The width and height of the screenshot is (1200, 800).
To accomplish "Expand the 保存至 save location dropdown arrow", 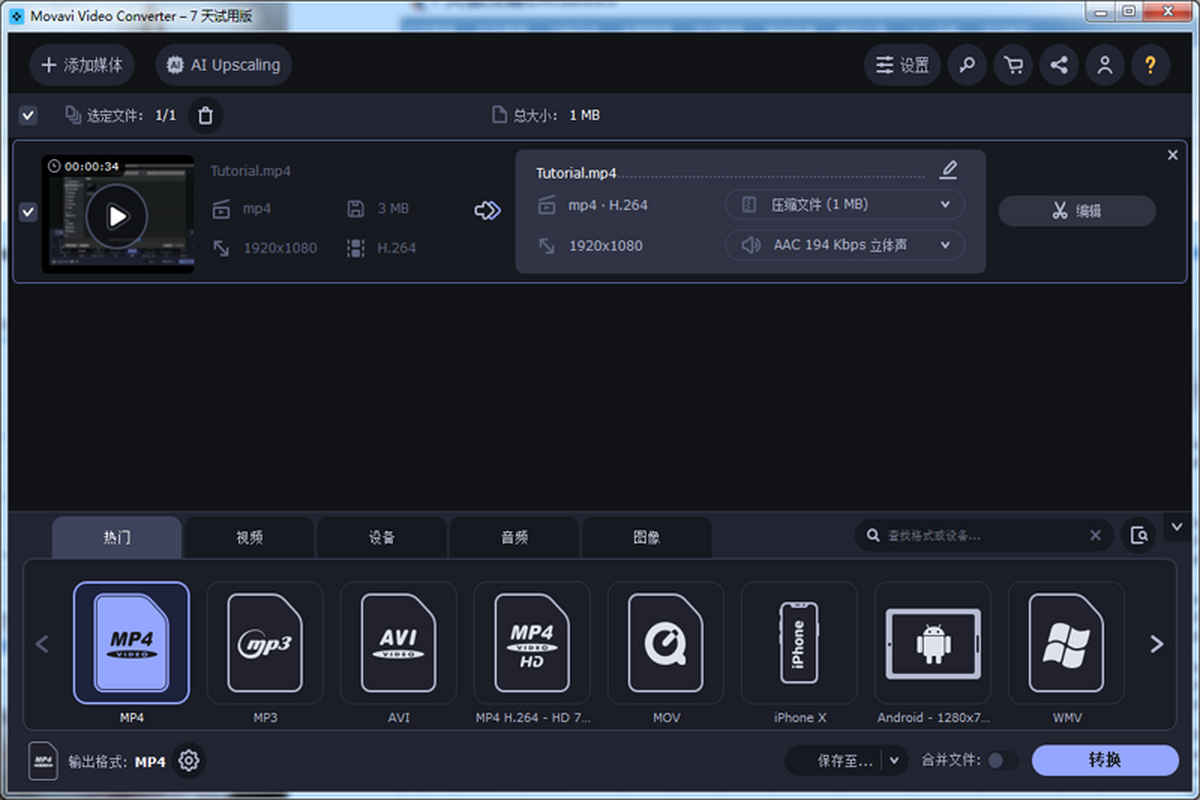I will point(895,761).
